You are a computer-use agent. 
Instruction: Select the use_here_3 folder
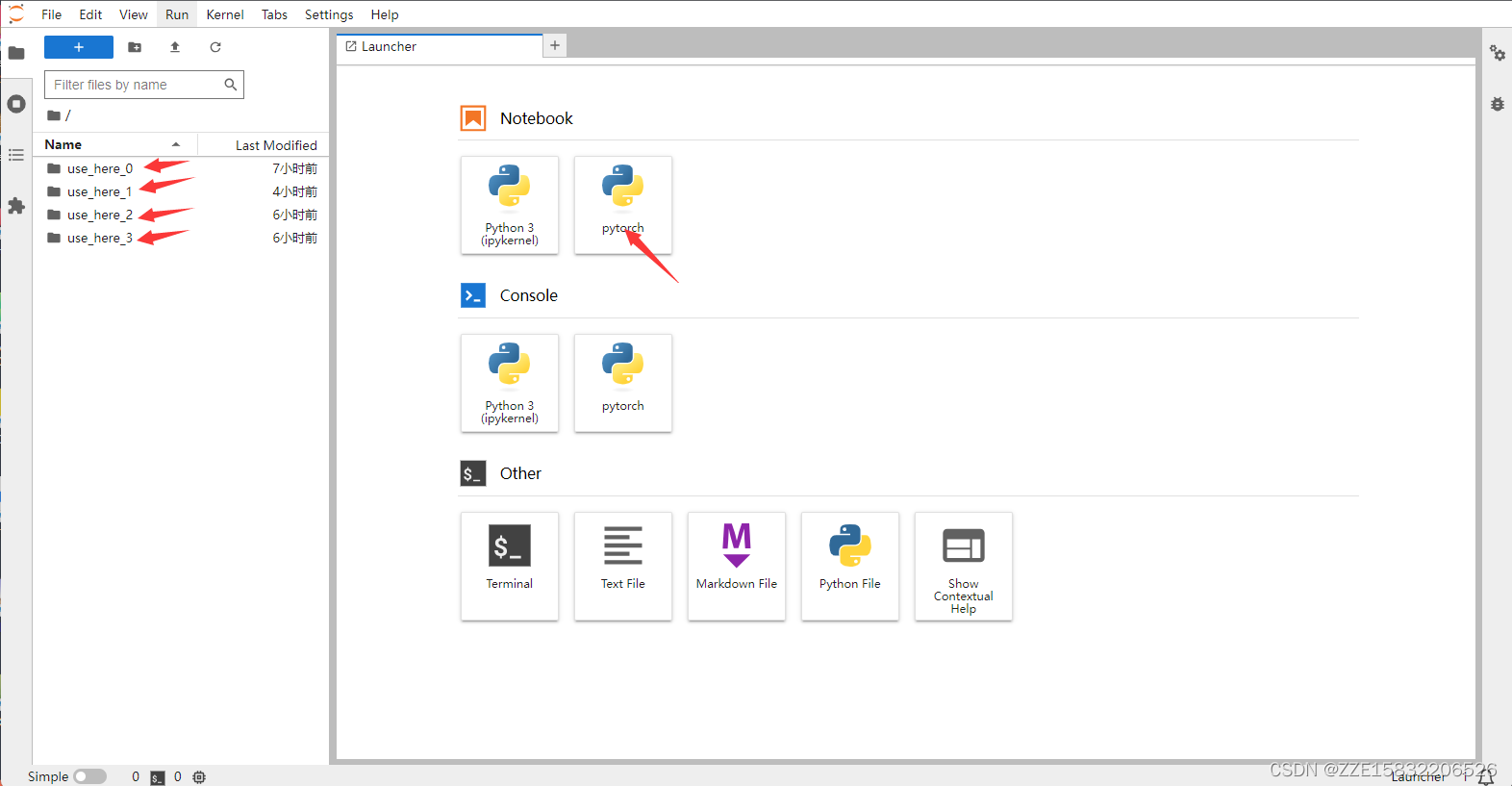tap(181, 238)
